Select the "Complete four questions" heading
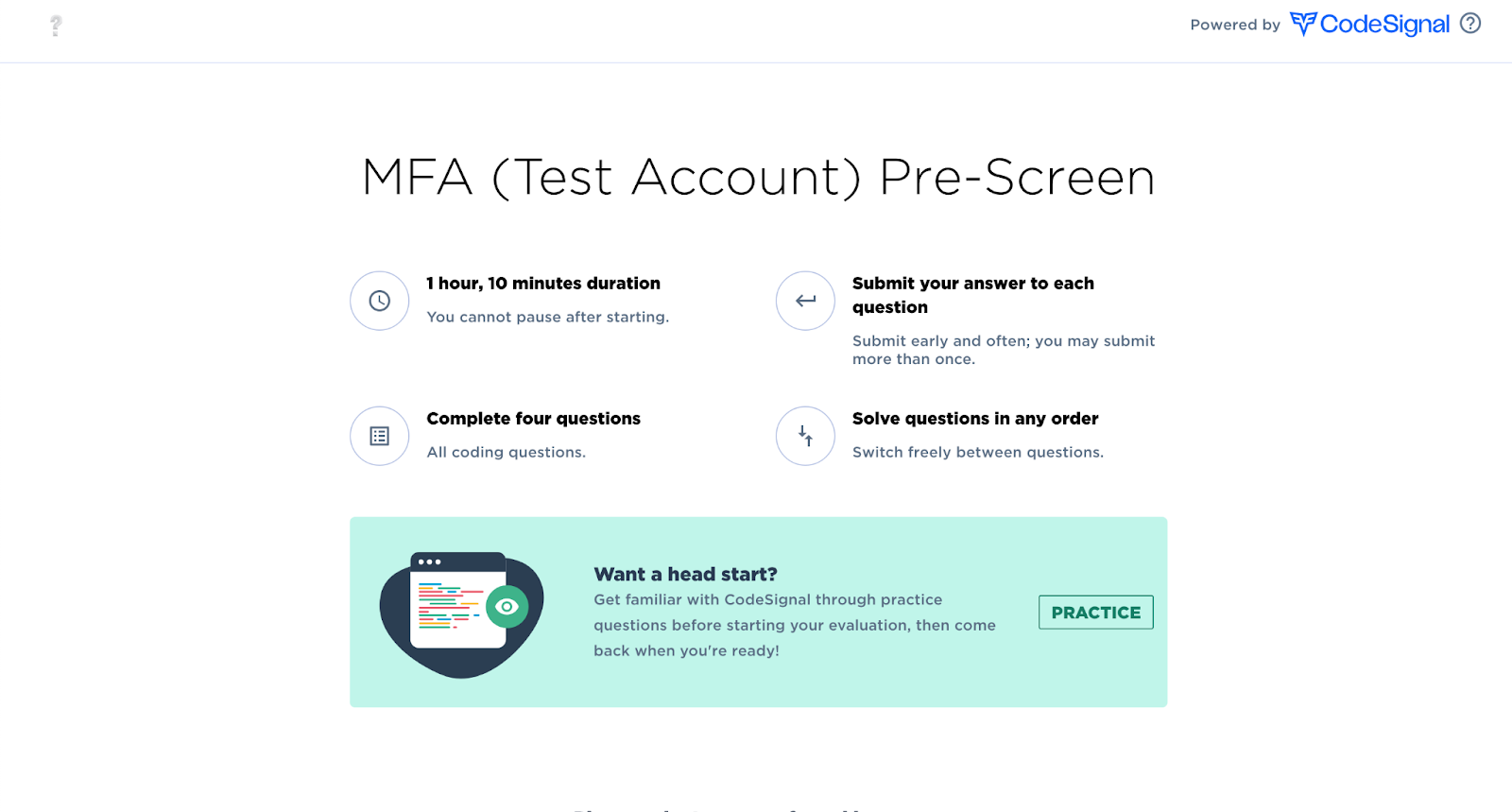The image size is (1512, 812). [533, 419]
